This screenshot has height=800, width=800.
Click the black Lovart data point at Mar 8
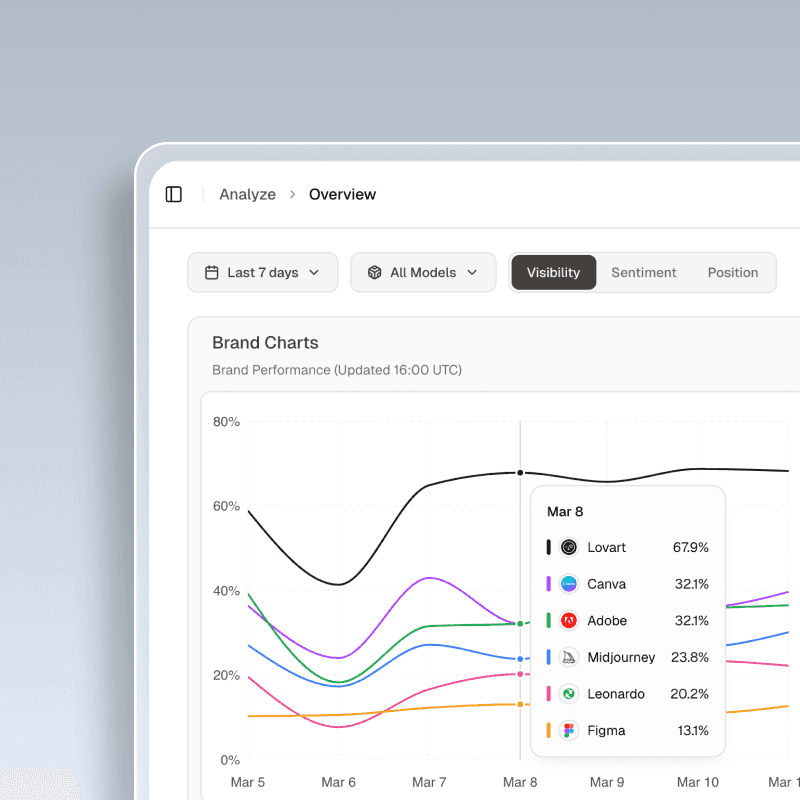pos(520,473)
